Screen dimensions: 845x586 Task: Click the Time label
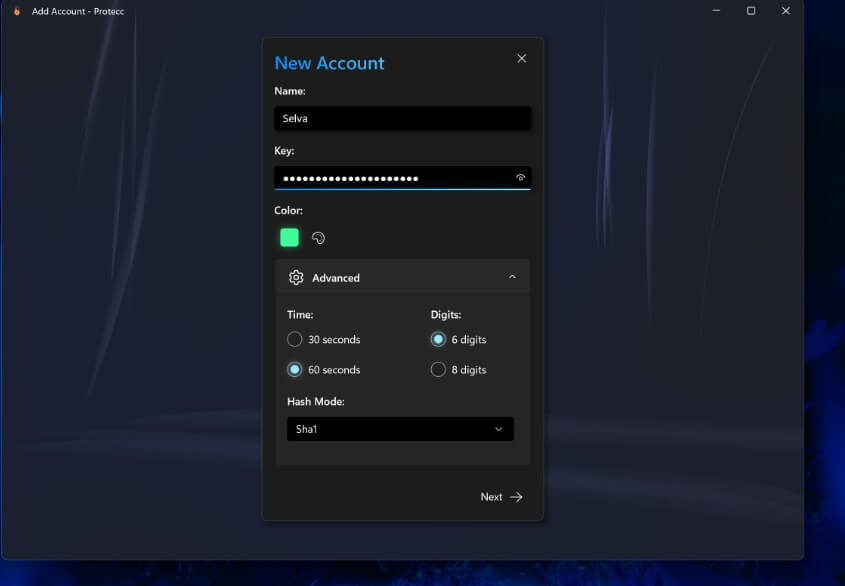(300, 314)
